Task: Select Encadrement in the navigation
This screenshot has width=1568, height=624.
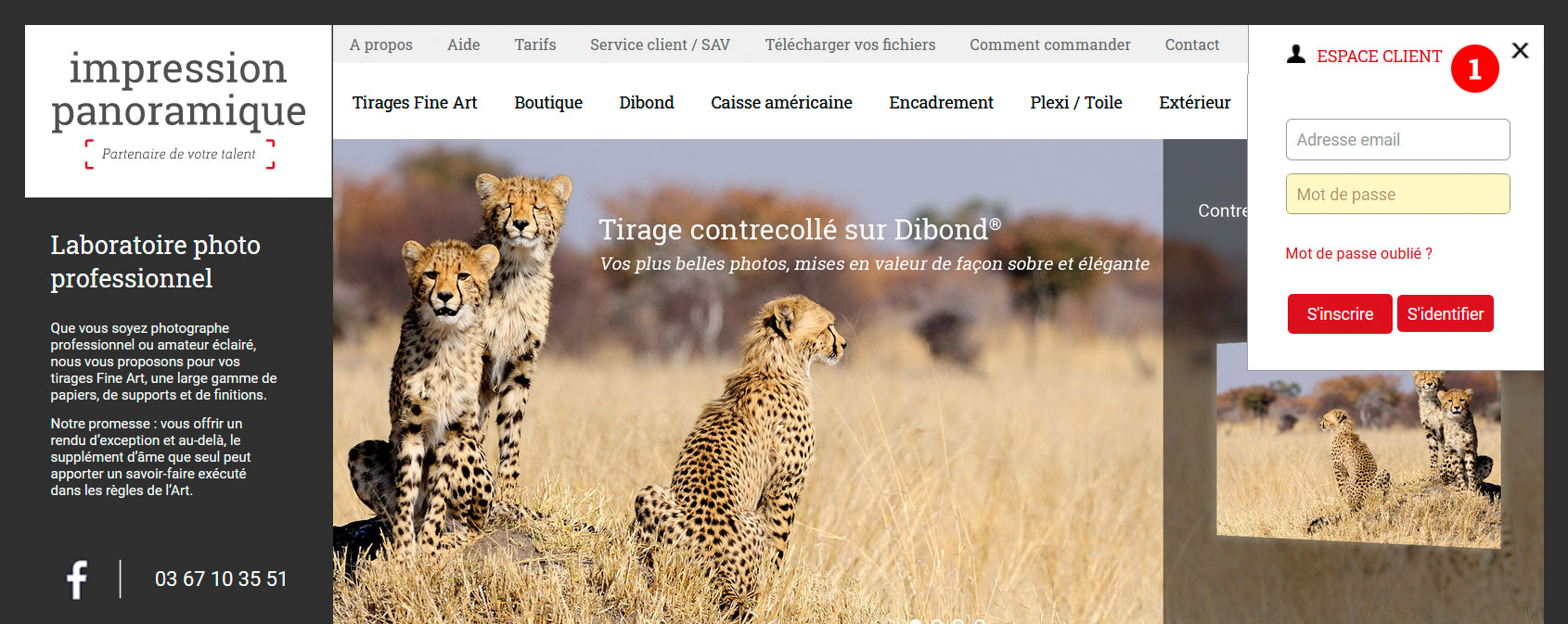Action: [x=941, y=103]
